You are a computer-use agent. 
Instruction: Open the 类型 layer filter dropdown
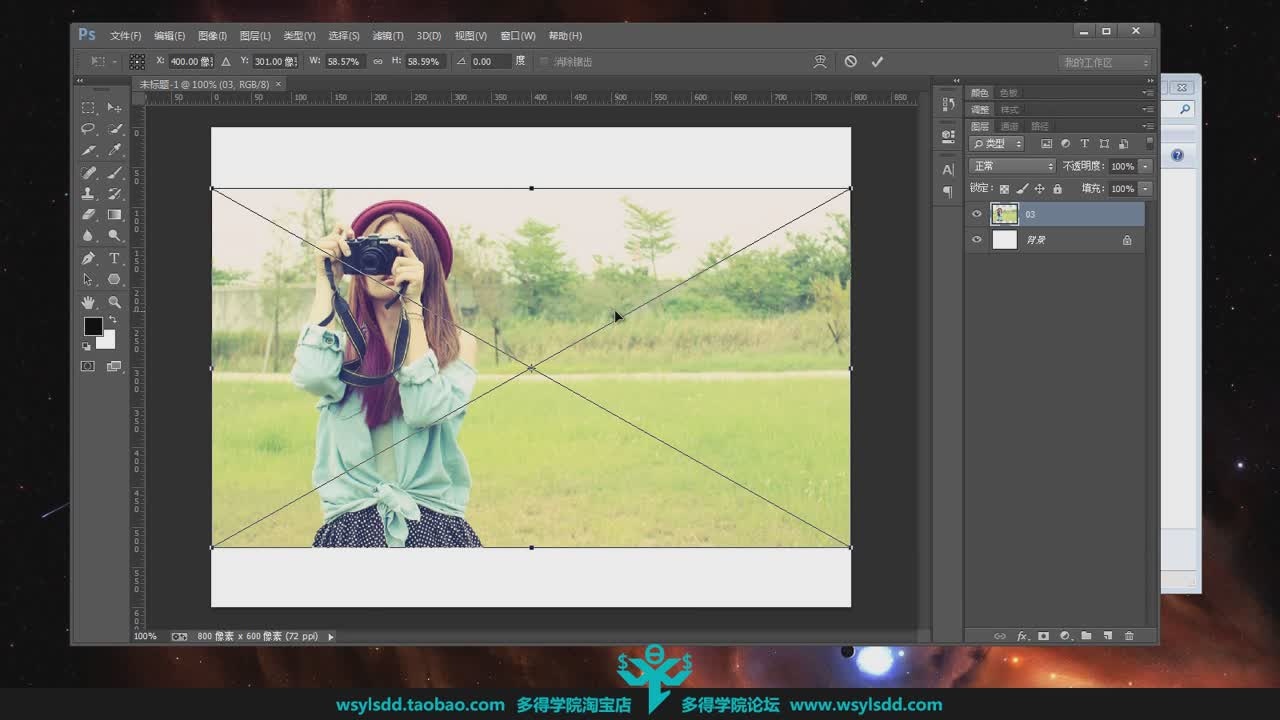997,144
